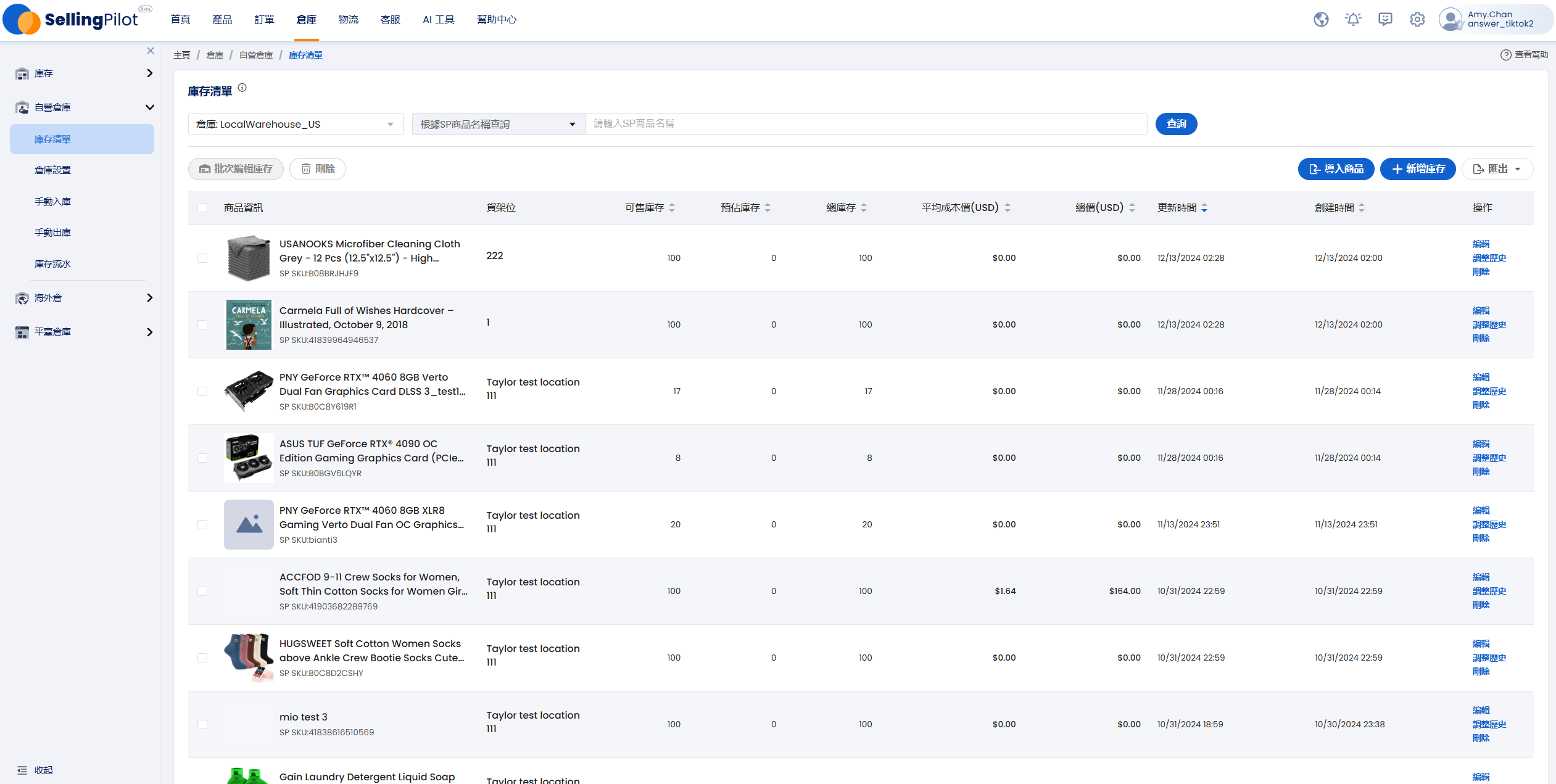Image resolution: width=1556 pixels, height=784 pixels.
Task: Open the 客服 top menu
Action: pyautogui.click(x=390, y=20)
